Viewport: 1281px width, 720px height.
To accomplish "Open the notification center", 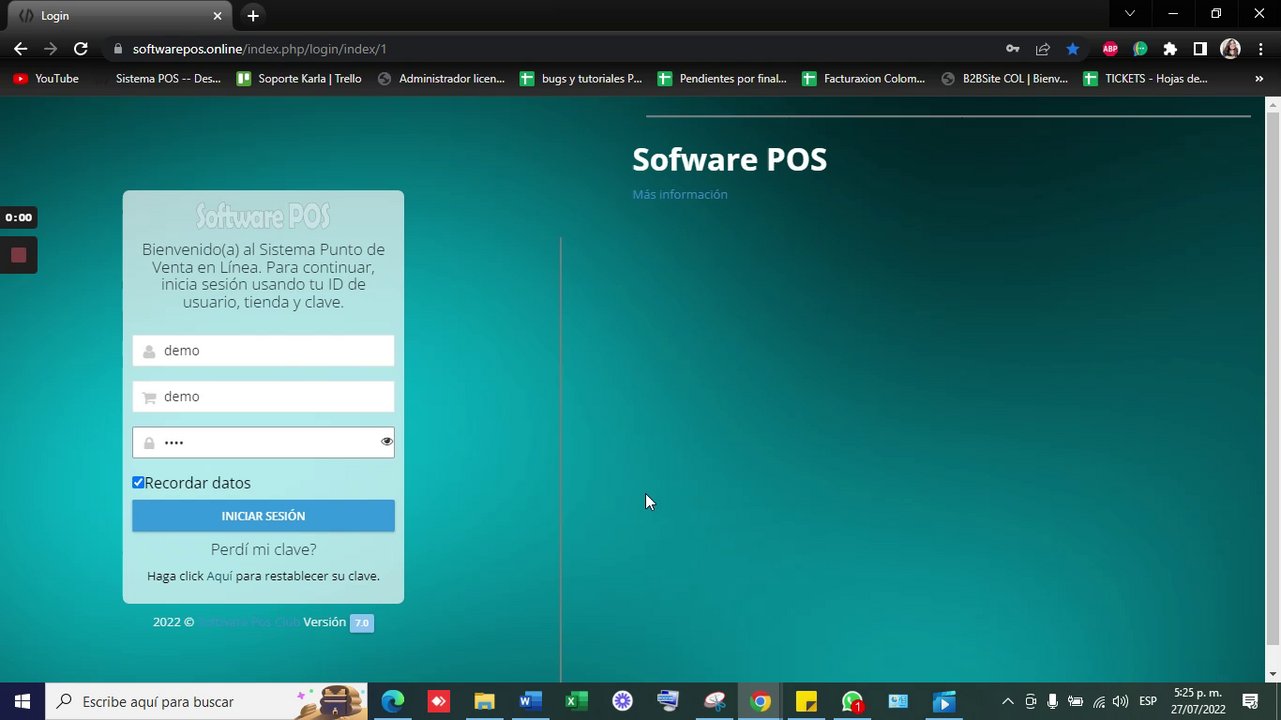I will coord(1250,701).
